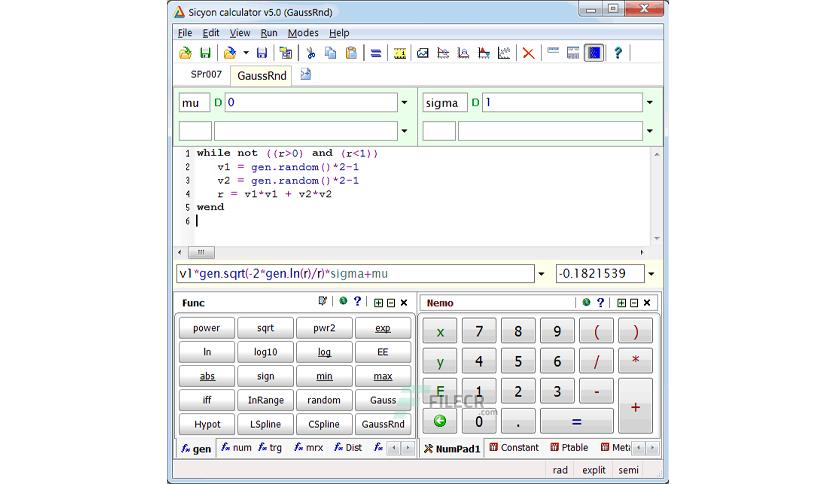Screen dimensions: 836x484
Task: Click the plus box icon in Func panel
Action: pyautogui.click(x=378, y=303)
